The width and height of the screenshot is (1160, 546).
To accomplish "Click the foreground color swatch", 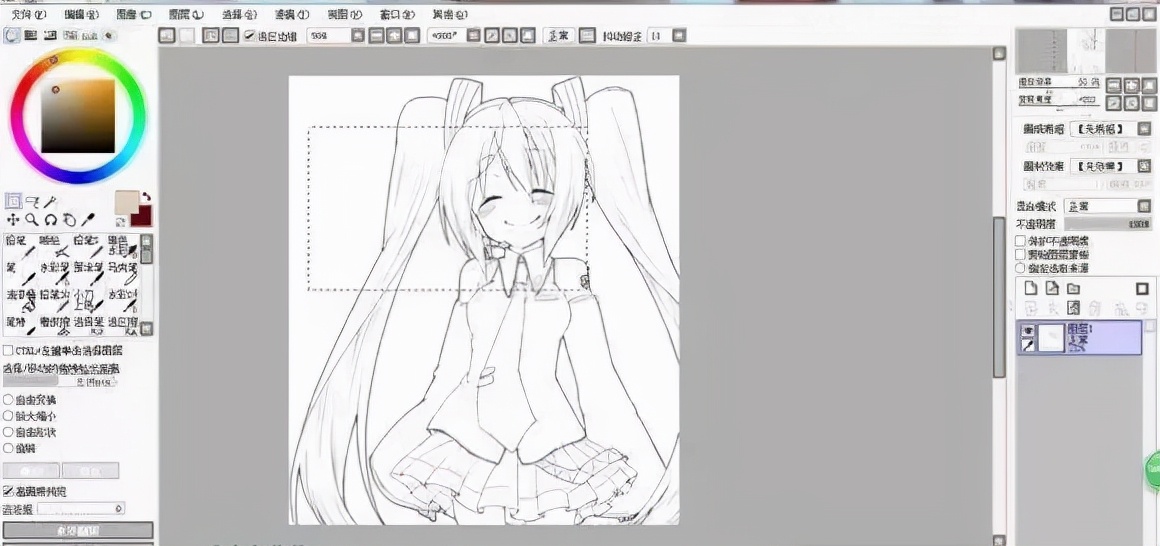I will [x=126, y=202].
